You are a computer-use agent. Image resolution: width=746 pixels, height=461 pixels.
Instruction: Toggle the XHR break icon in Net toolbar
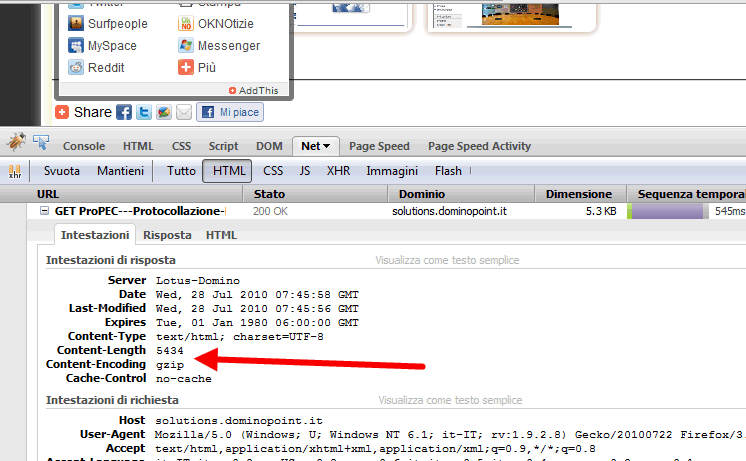[x=15, y=171]
